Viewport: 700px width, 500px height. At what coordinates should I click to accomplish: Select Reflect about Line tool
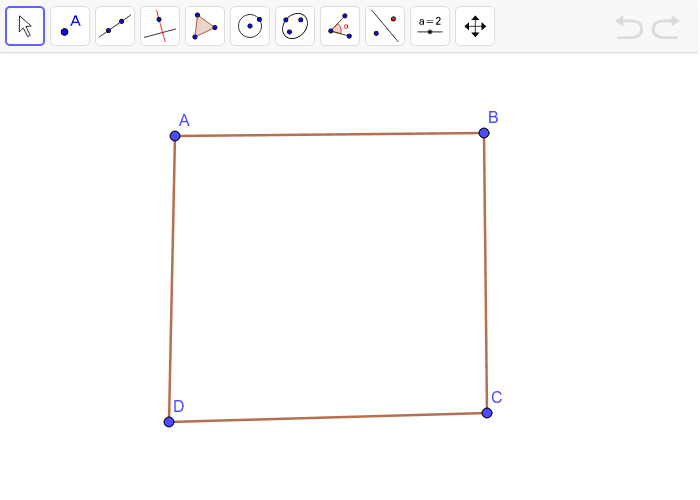(x=385, y=26)
